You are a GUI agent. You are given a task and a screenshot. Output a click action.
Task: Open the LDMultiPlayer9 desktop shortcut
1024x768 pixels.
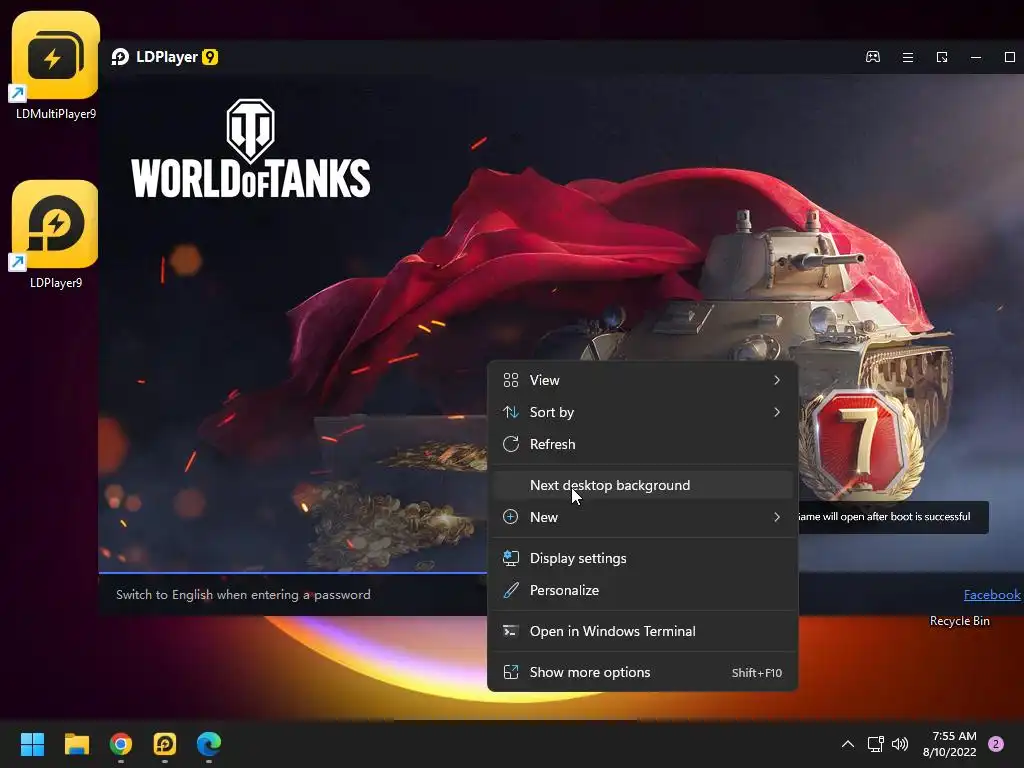pos(56,65)
